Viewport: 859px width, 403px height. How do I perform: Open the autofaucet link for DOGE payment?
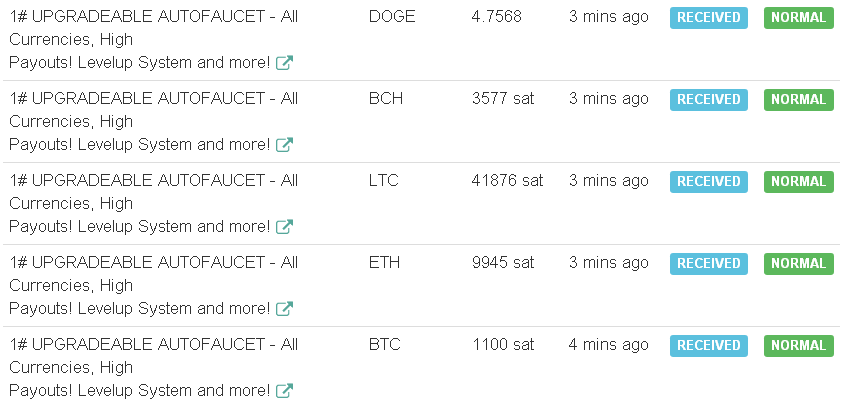(x=153, y=39)
